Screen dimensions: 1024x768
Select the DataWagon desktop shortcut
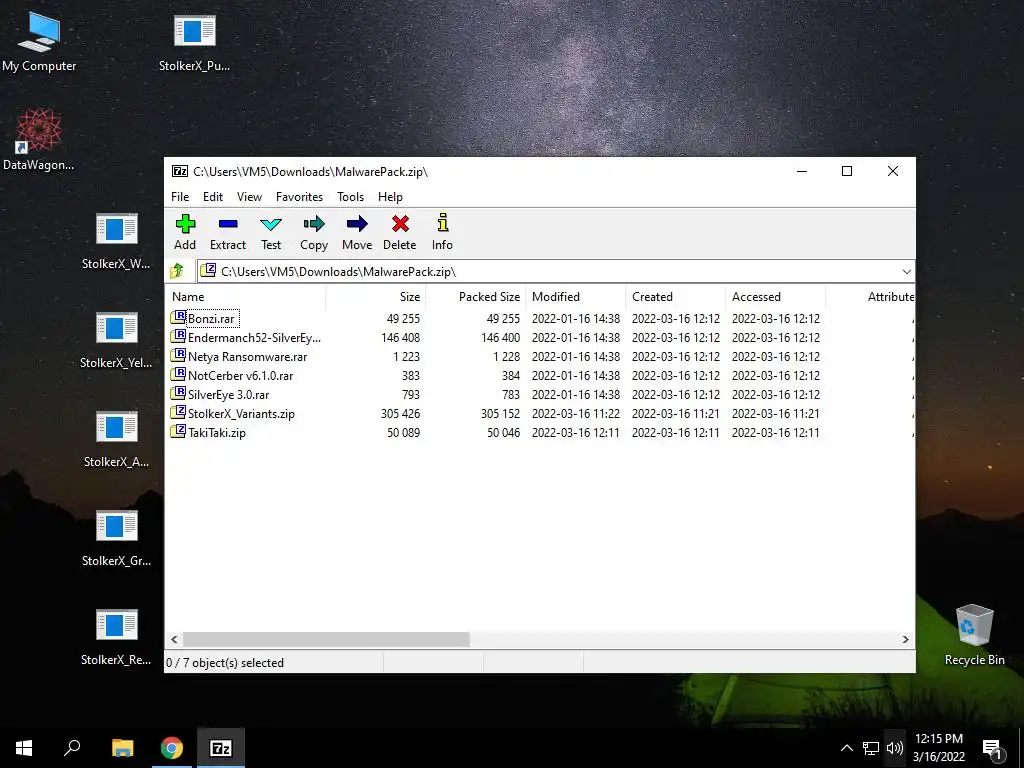pos(39,140)
